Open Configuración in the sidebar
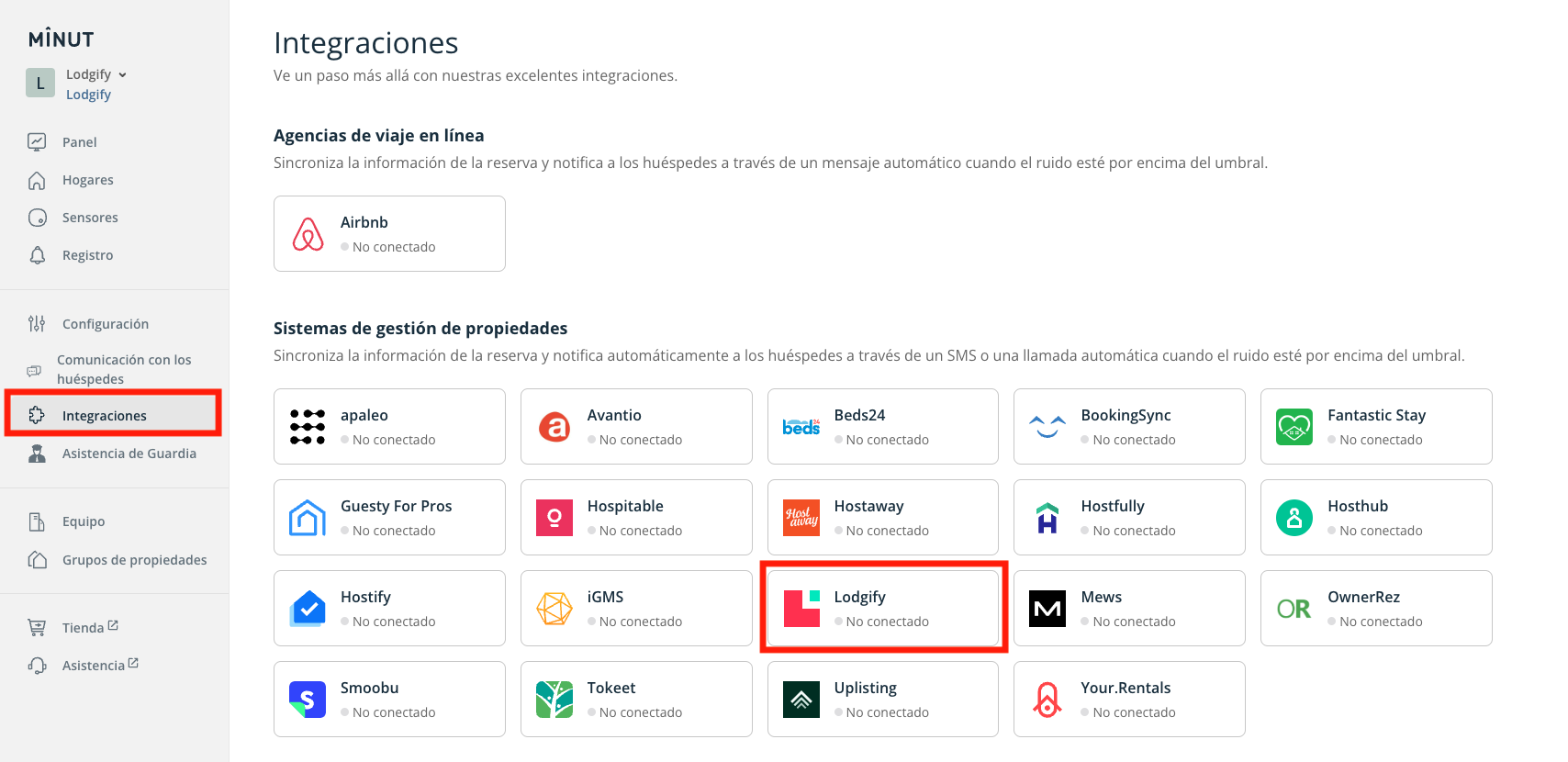The width and height of the screenshot is (1568, 762). click(105, 324)
